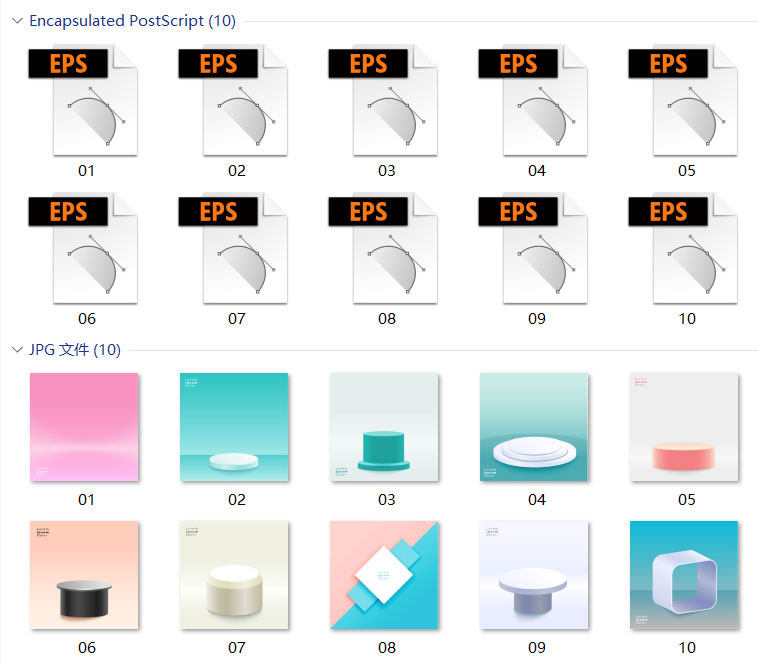Select the pink gradient JPG thumbnail 01

pyautogui.click(x=84, y=427)
